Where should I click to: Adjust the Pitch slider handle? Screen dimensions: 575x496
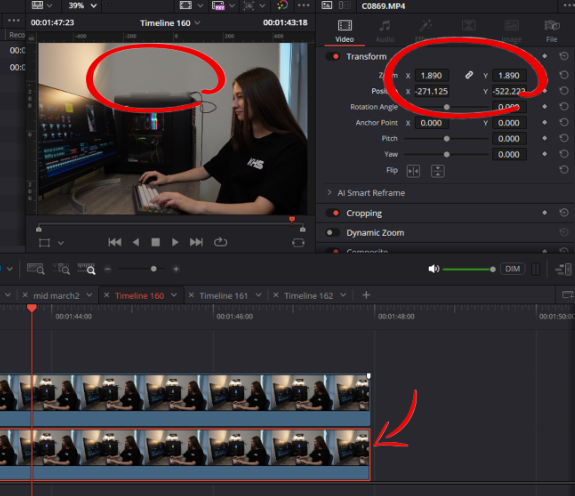click(446, 139)
